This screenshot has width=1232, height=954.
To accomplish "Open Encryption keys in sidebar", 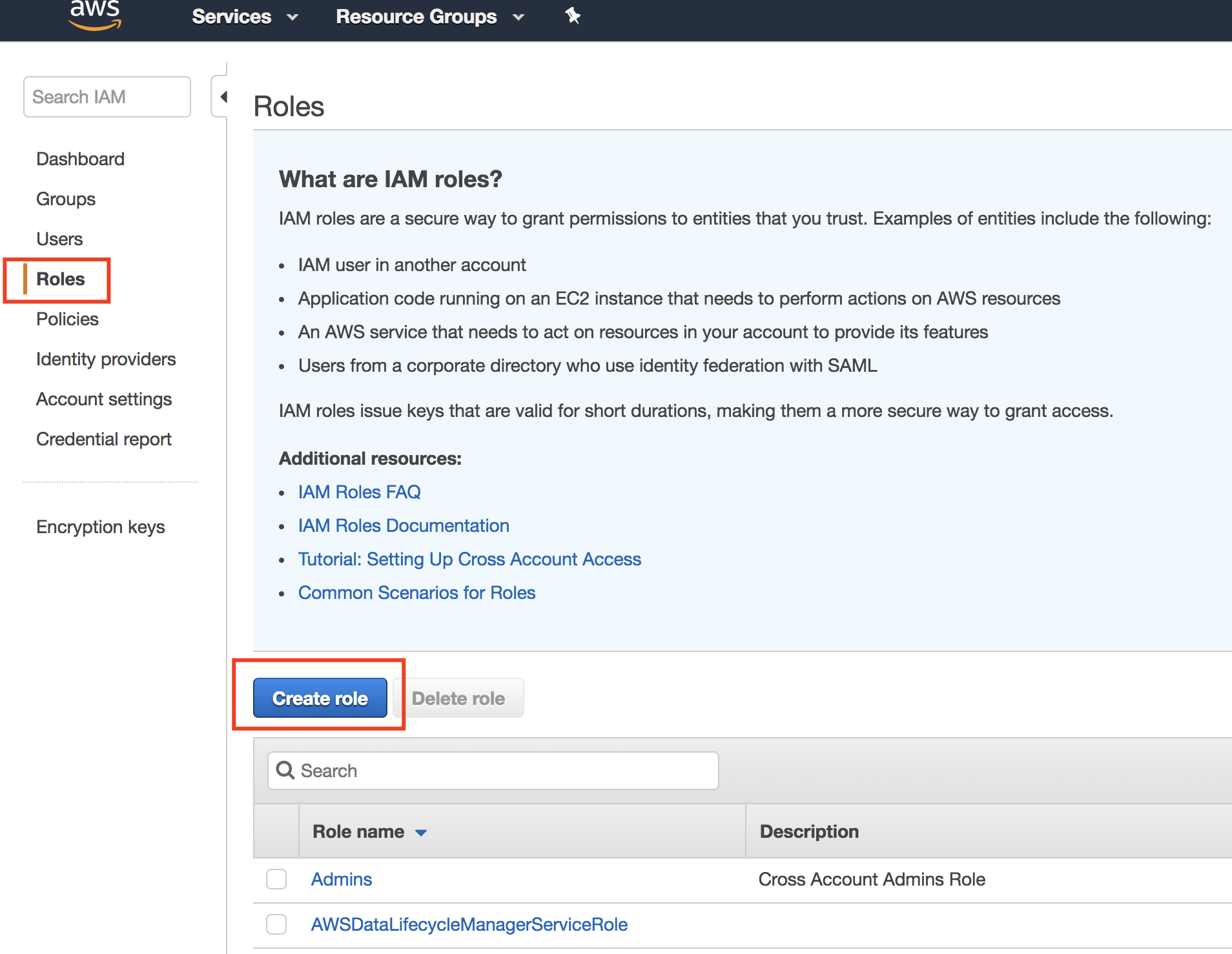I will click(x=101, y=527).
